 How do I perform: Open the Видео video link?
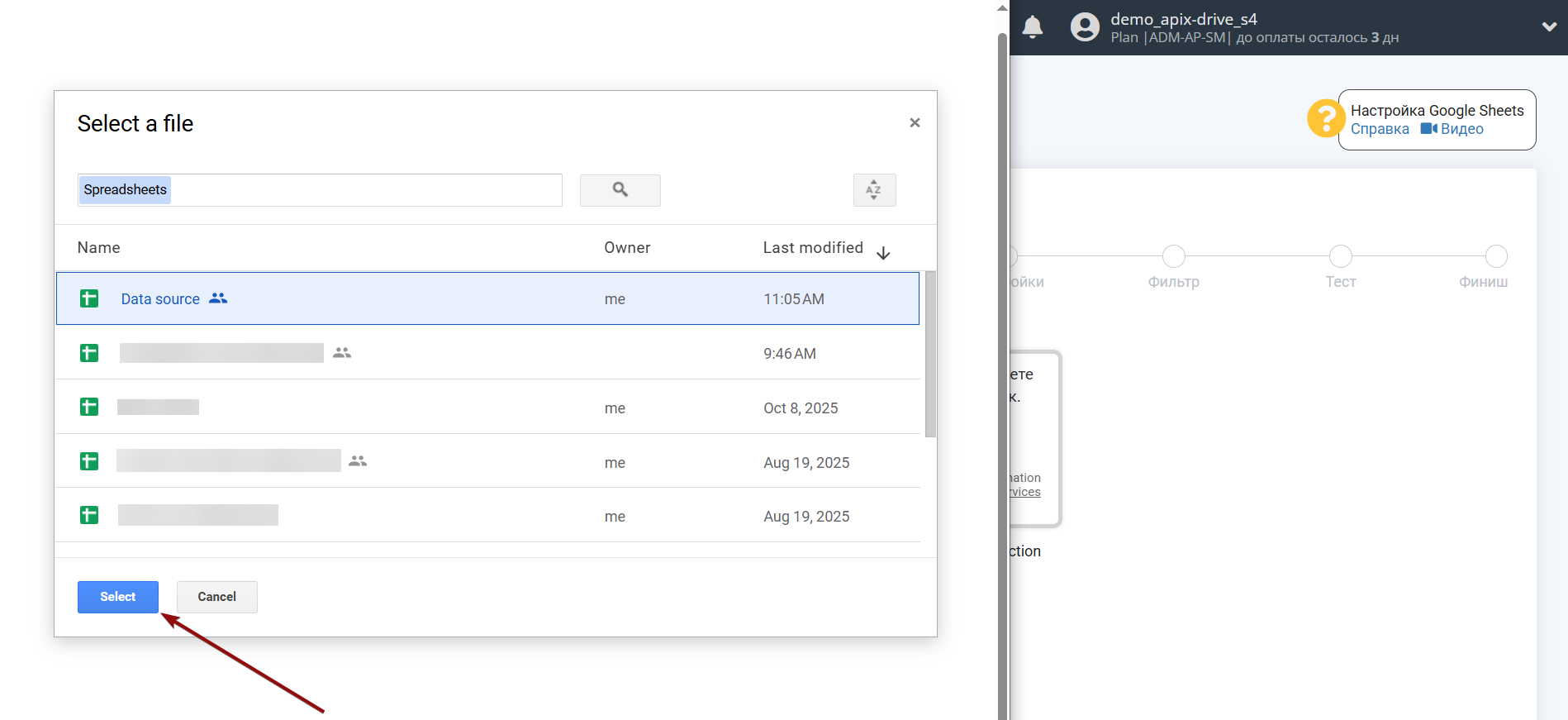click(1452, 129)
